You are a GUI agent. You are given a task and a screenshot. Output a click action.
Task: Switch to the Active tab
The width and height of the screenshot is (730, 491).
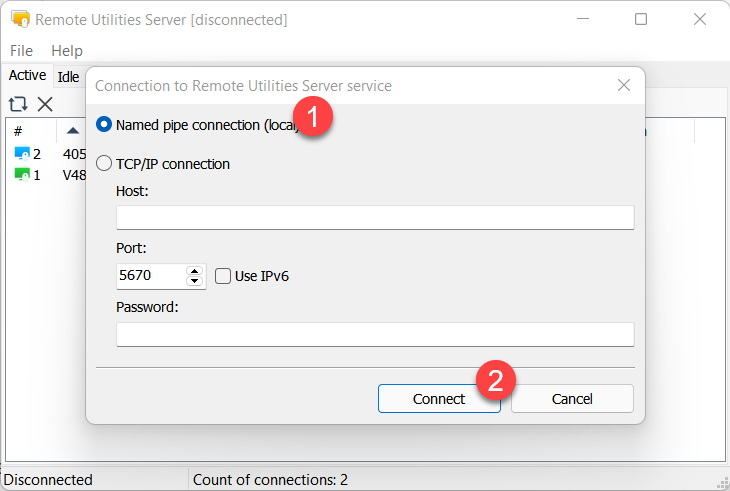[27, 76]
